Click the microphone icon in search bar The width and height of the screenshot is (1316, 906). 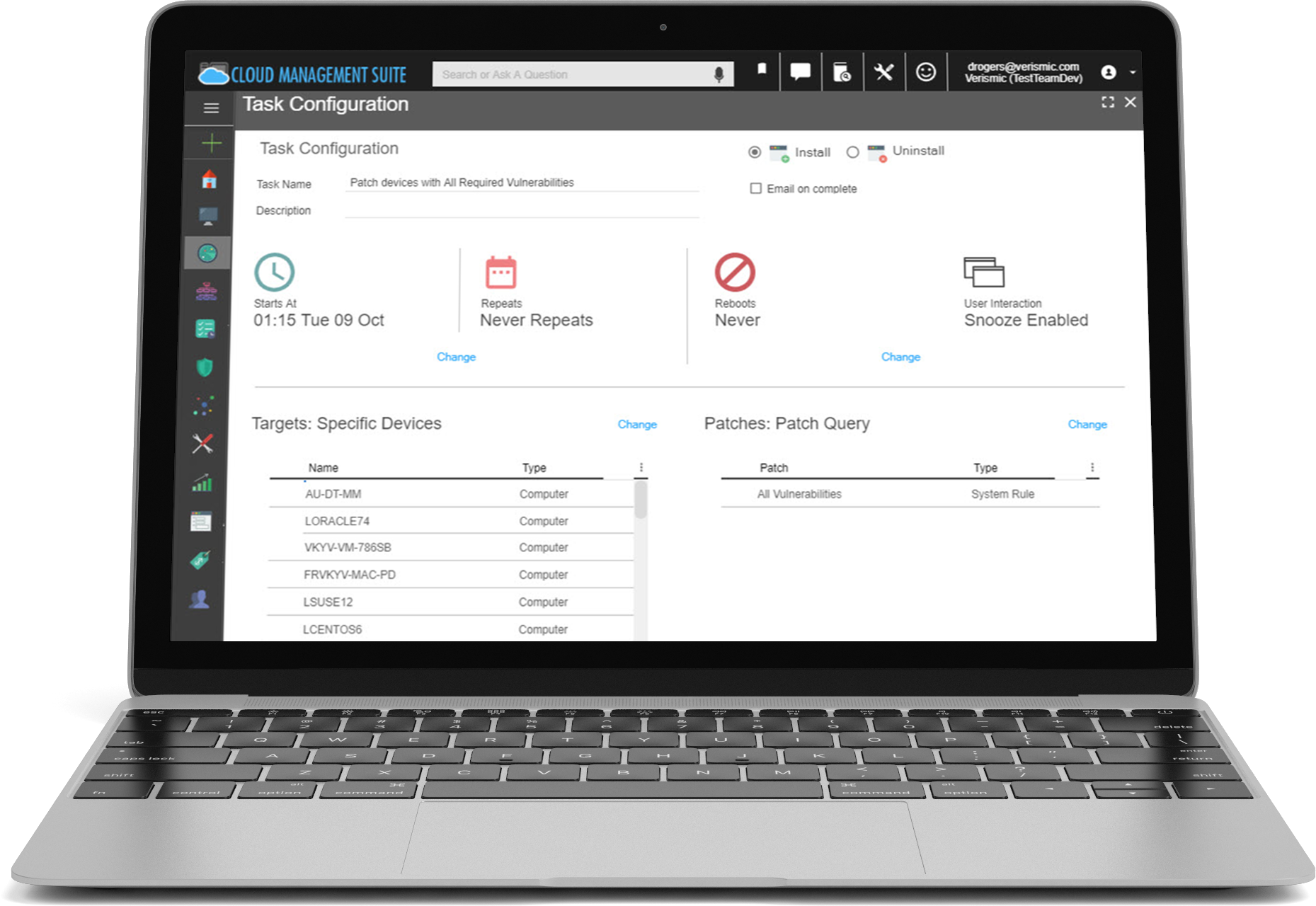click(x=719, y=75)
